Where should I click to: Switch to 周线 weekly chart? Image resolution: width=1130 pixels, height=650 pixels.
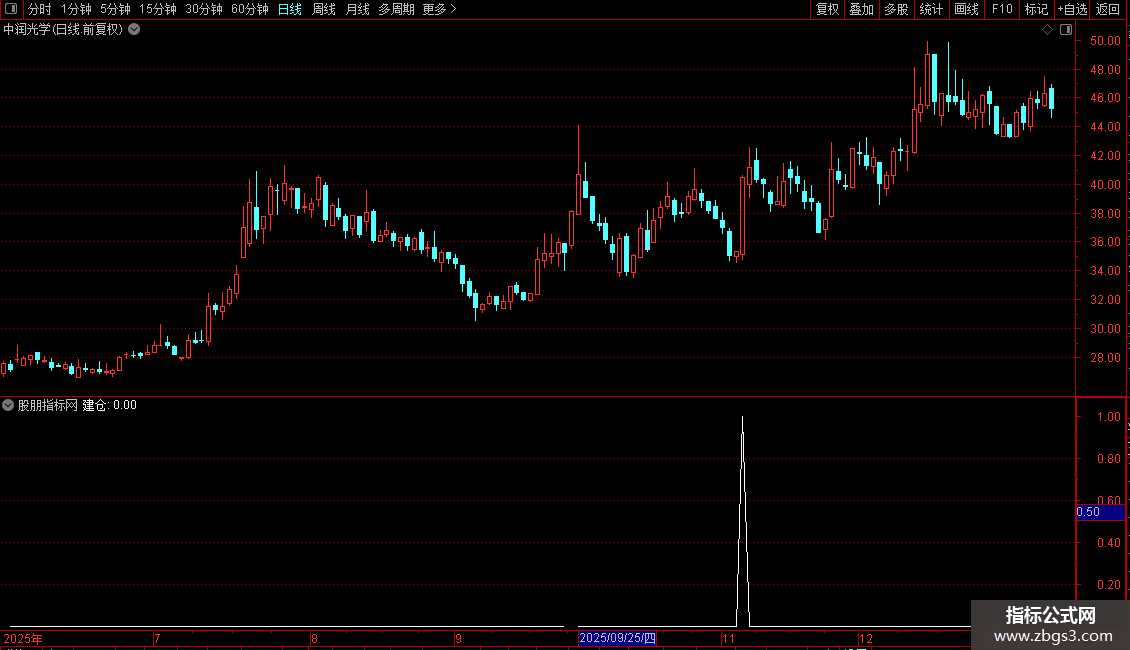pos(324,9)
